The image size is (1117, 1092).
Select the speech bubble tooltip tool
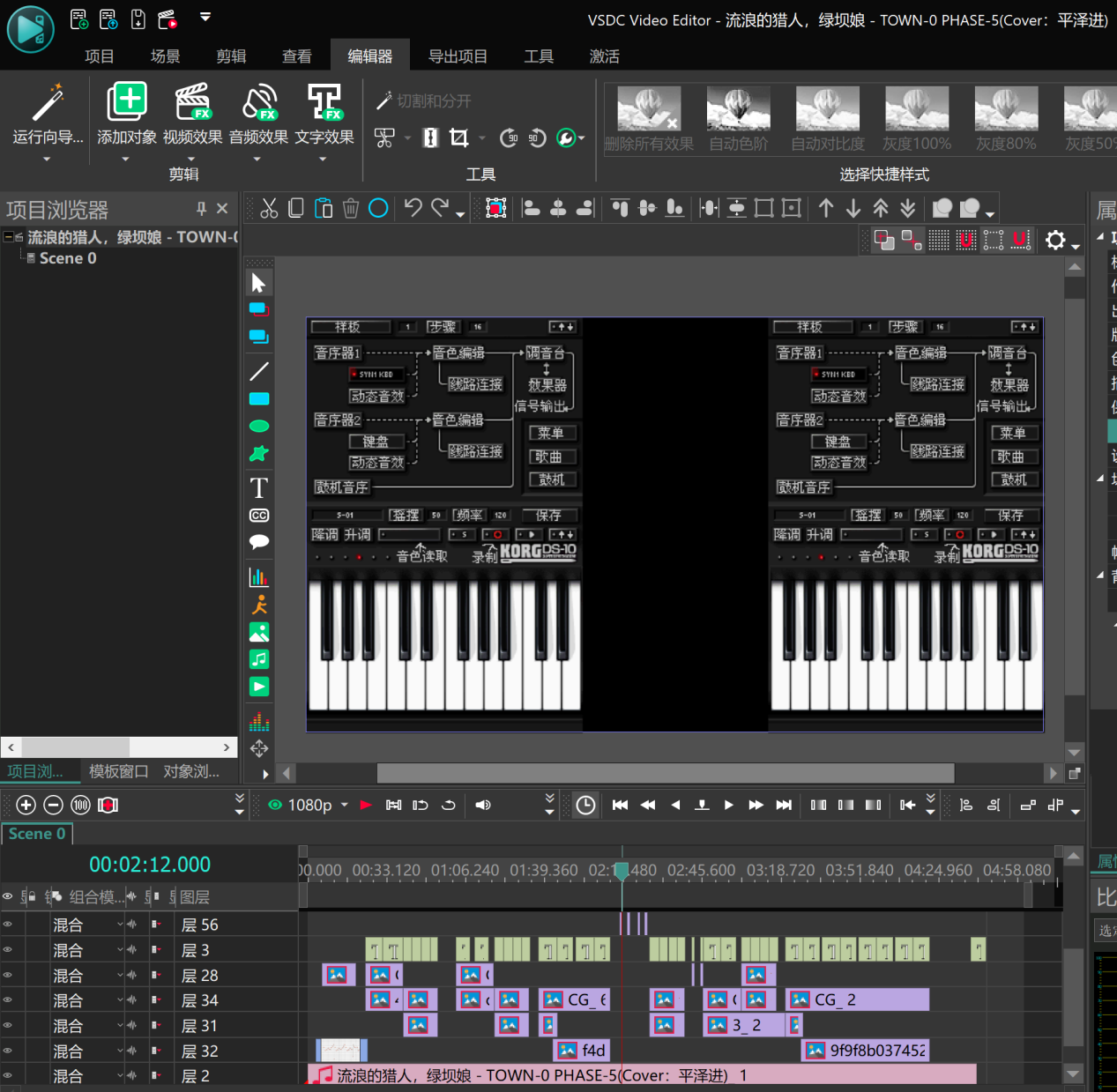[x=259, y=542]
